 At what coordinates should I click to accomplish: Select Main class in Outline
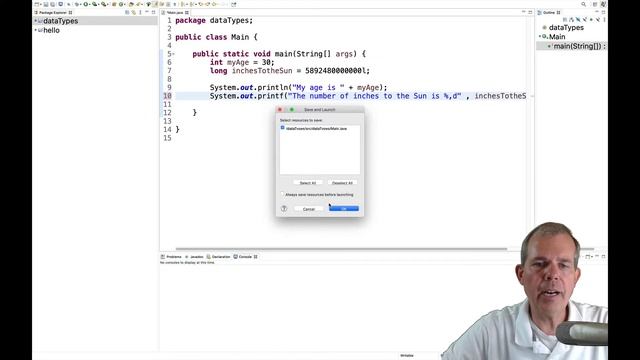(557, 37)
